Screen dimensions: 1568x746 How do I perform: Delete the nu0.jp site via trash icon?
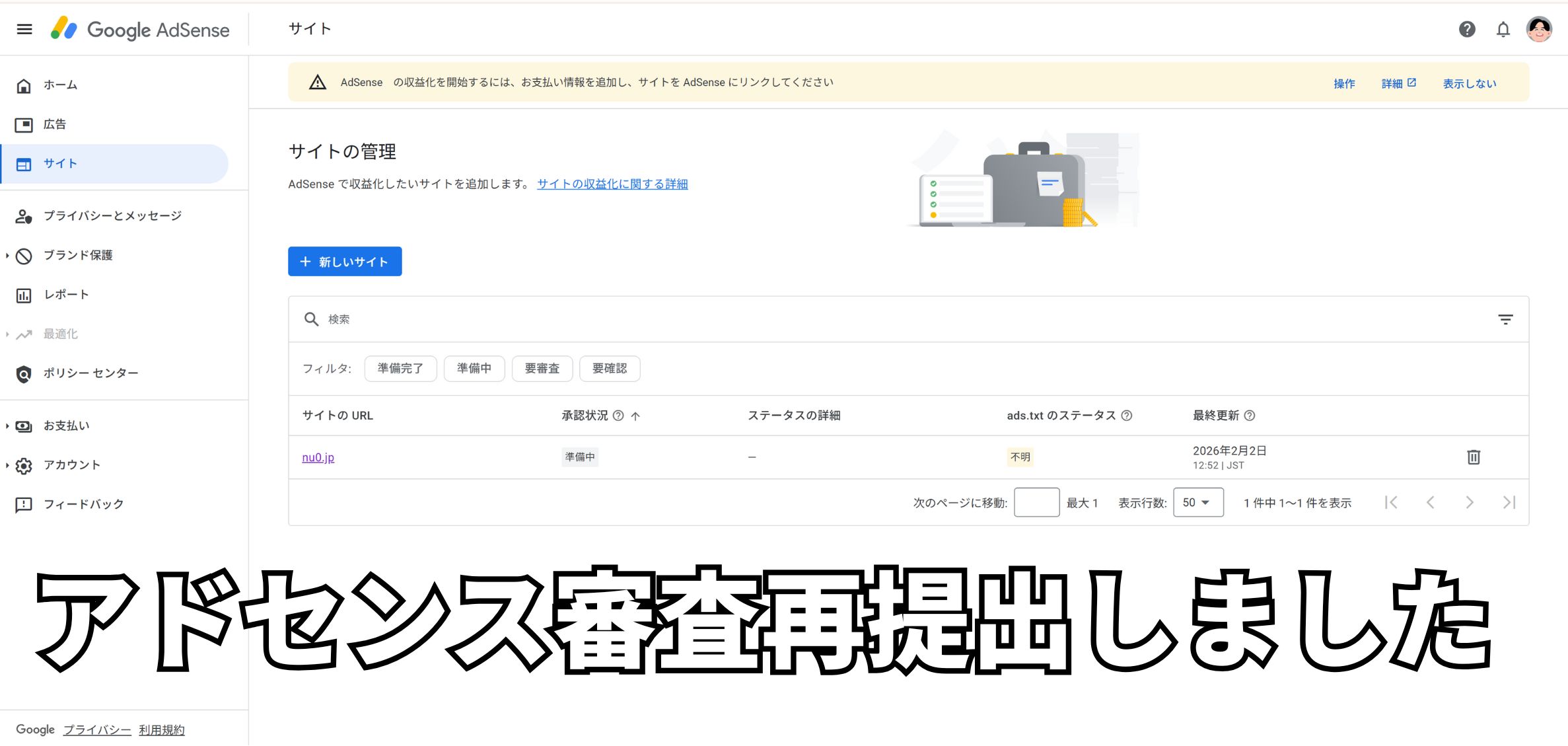[1474, 457]
